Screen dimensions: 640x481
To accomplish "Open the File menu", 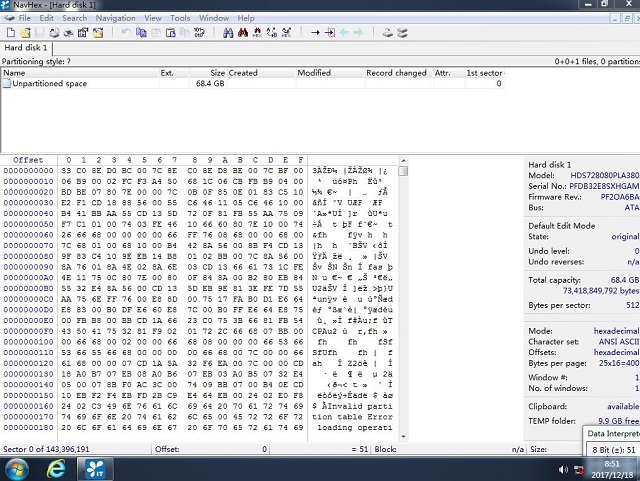I will tap(24, 18).
